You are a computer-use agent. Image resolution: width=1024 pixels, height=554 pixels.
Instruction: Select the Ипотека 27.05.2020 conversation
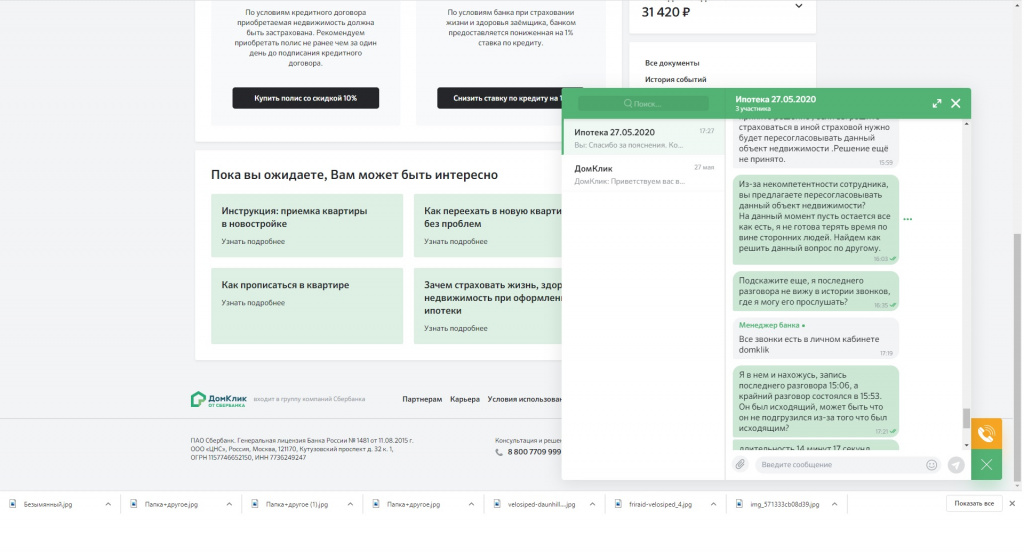[x=644, y=137]
